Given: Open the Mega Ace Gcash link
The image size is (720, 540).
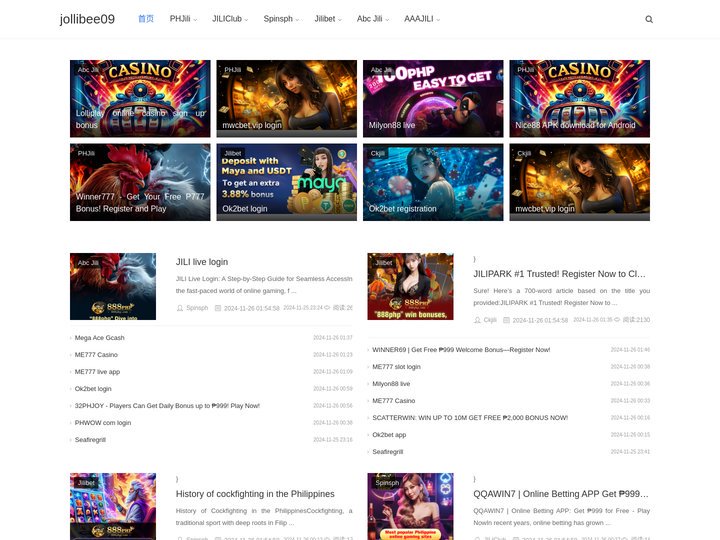Looking at the screenshot, I should [99, 338].
